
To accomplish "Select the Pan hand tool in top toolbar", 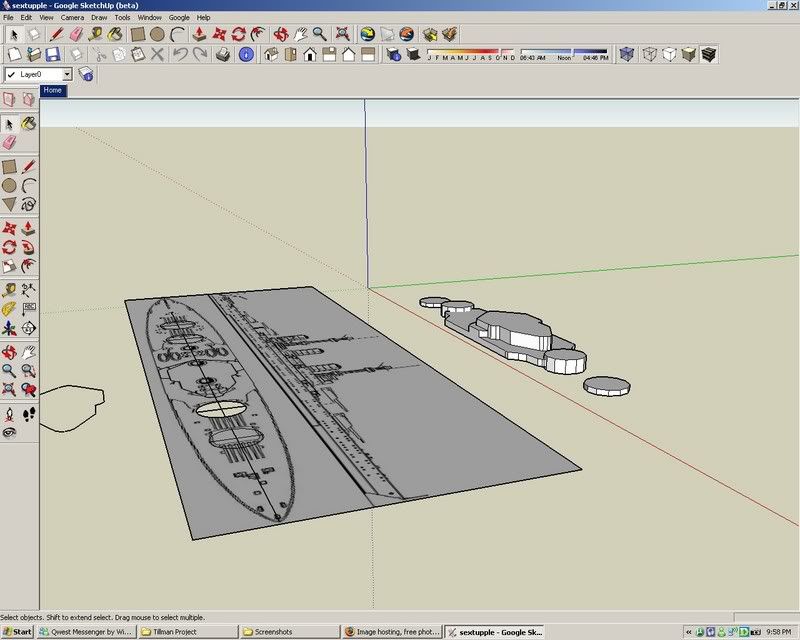I will tap(301, 35).
